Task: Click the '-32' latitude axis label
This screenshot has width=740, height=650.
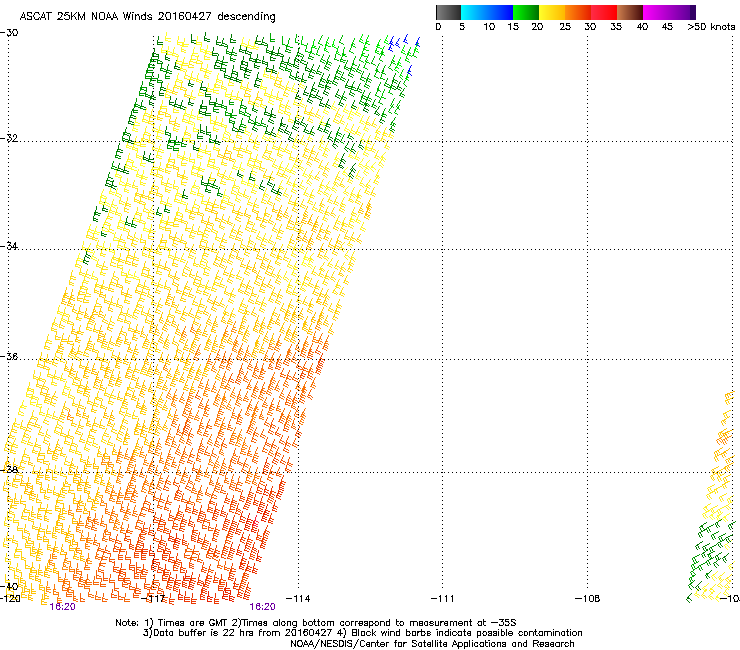Action: pos(9,138)
